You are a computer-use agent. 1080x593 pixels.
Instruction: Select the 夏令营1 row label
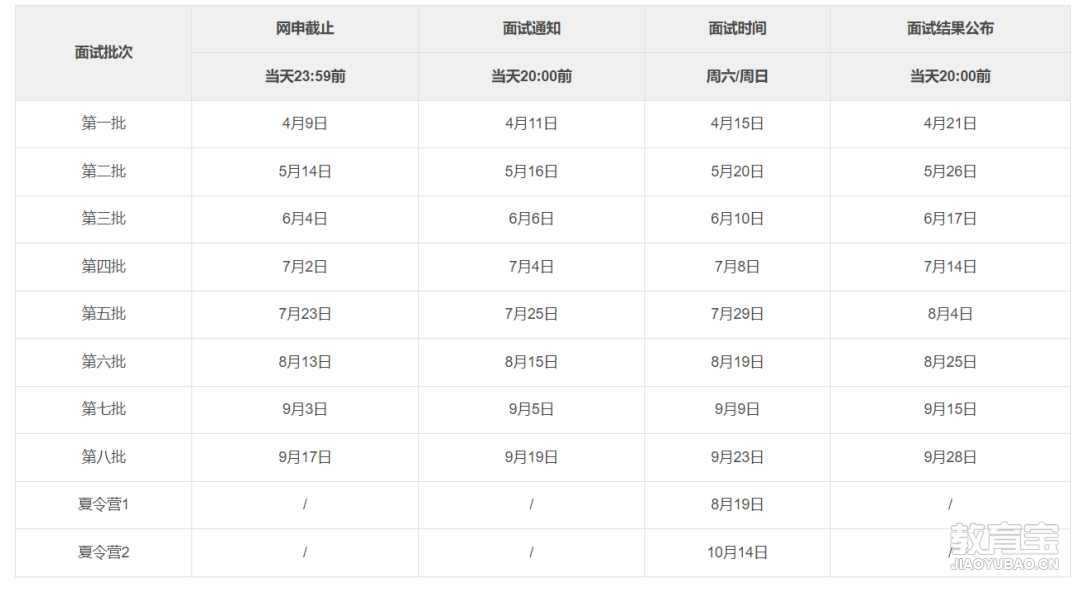coord(103,504)
